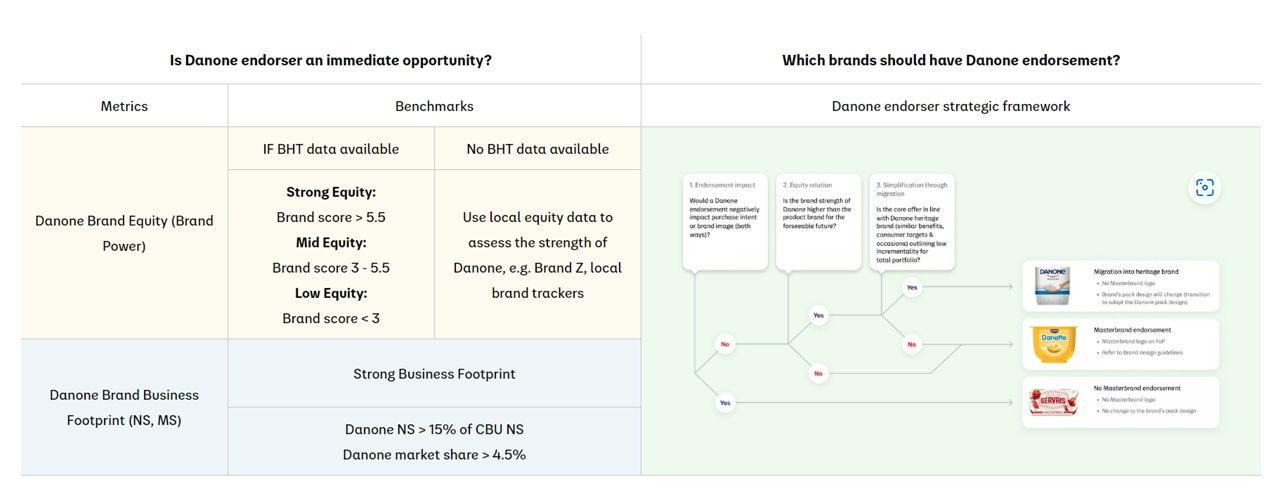The width and height of the screenshot is (1280, 496).
Task: Click the IF BHT data available header
Action: [x=331, y=149]
